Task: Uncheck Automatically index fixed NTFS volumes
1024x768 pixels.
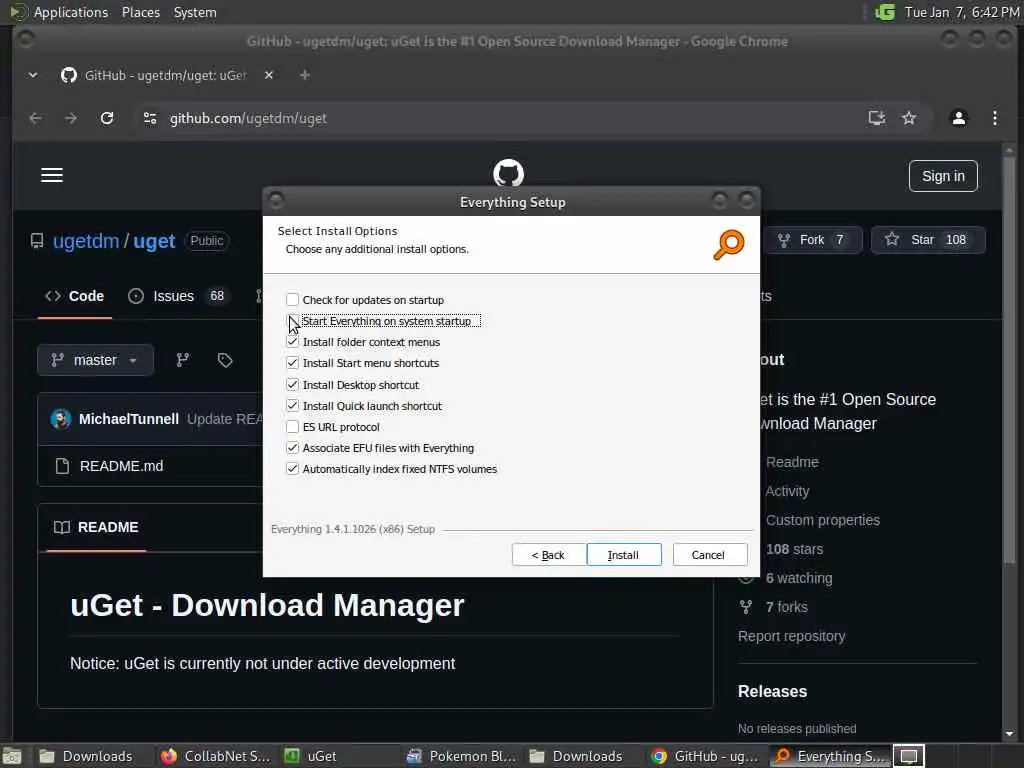Action: [293, 469]
